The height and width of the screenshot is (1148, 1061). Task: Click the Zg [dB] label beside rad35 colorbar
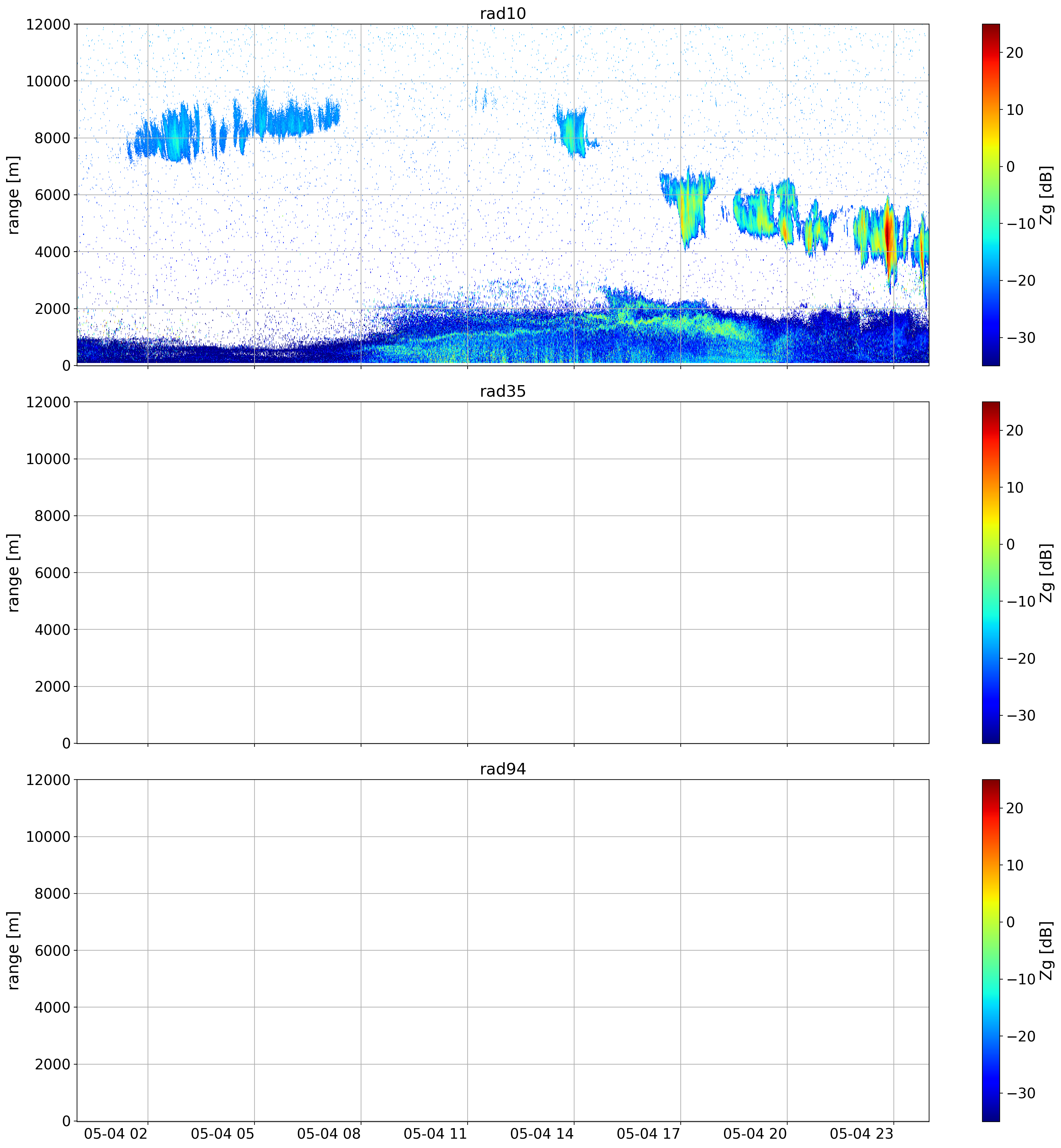coord(1047,572)
